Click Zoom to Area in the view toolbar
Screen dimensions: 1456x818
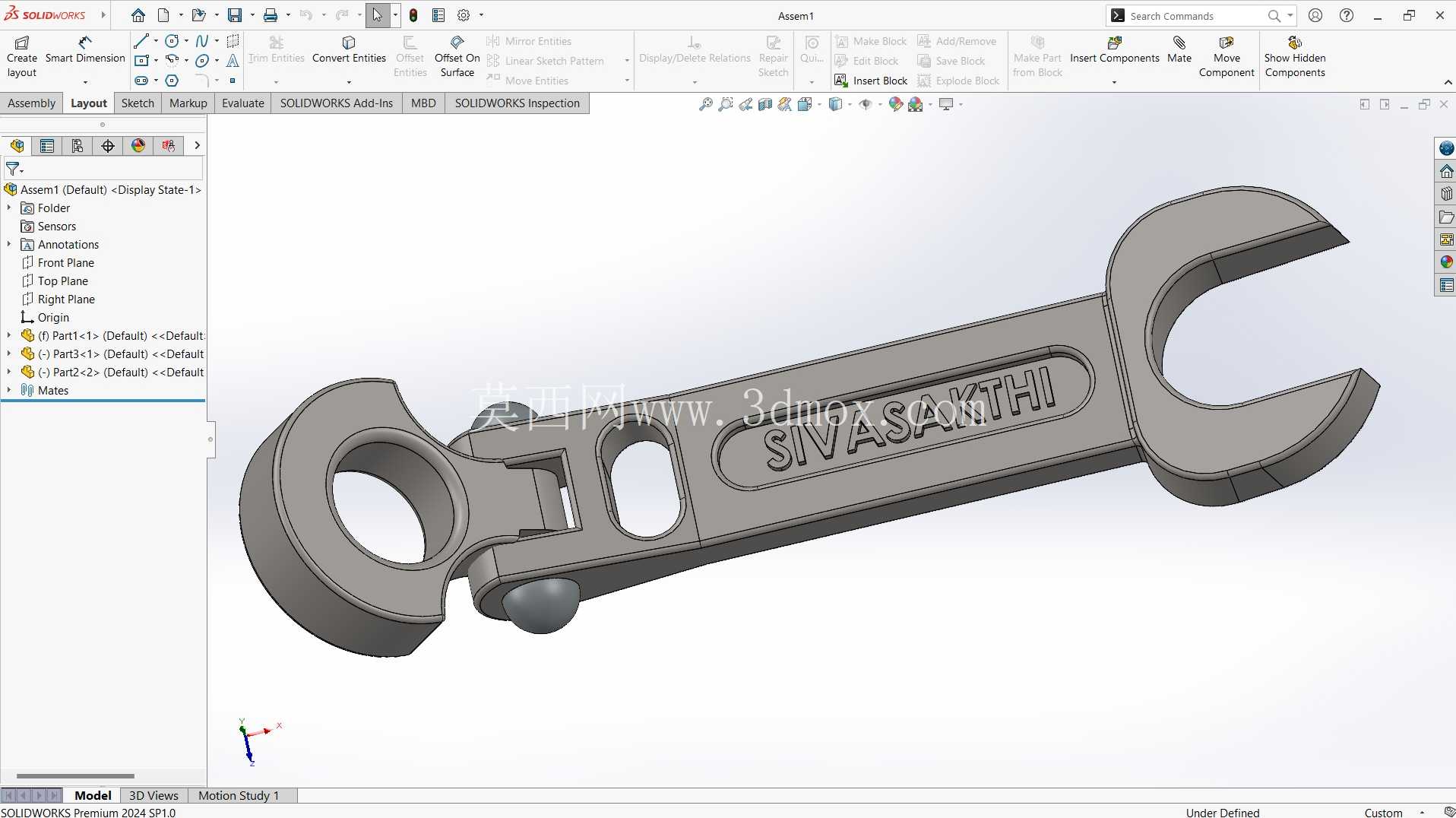click(726, 104)
